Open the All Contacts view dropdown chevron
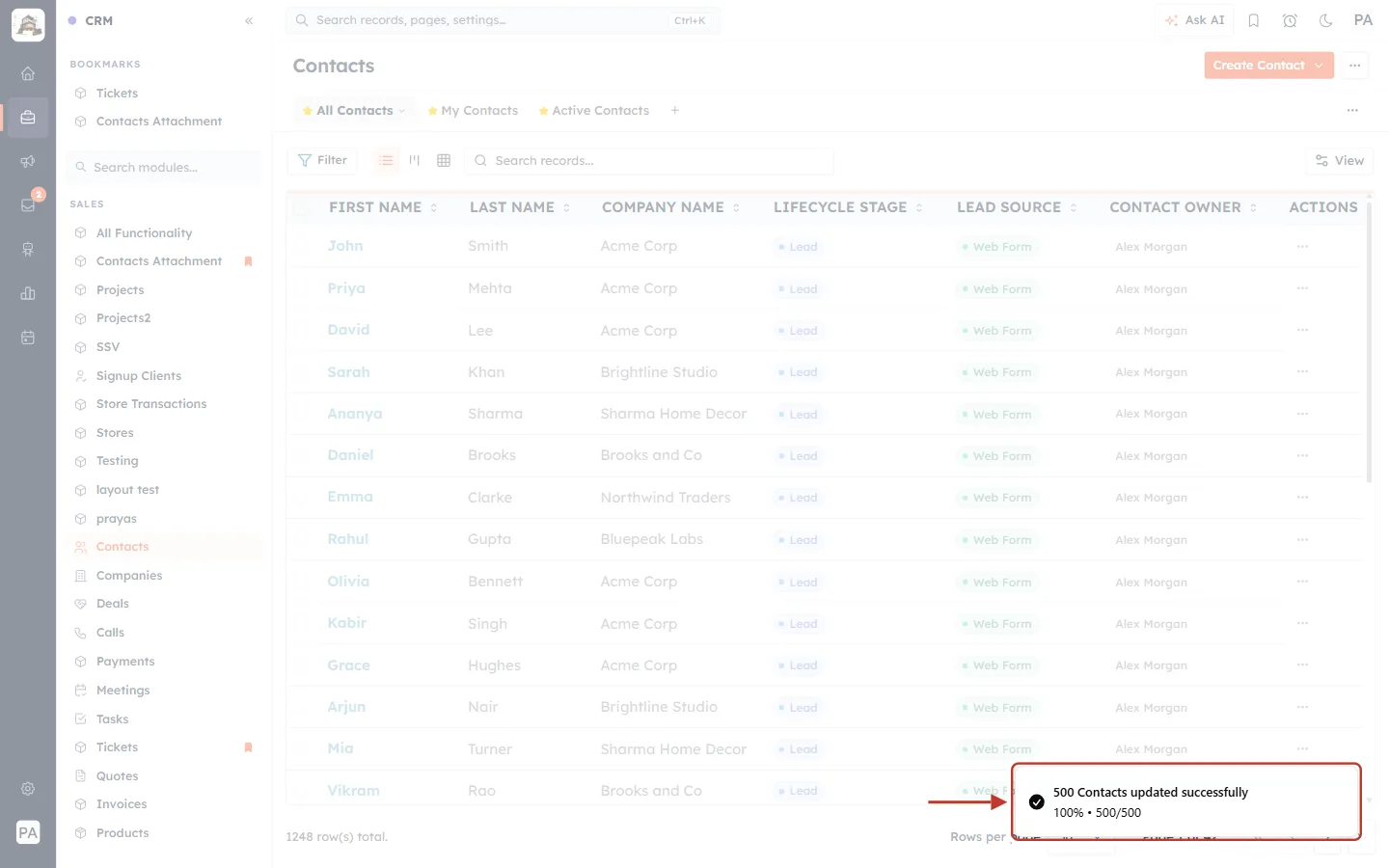Image resolution: width=1389 pixels, height=868 pixels. (402, 111)
